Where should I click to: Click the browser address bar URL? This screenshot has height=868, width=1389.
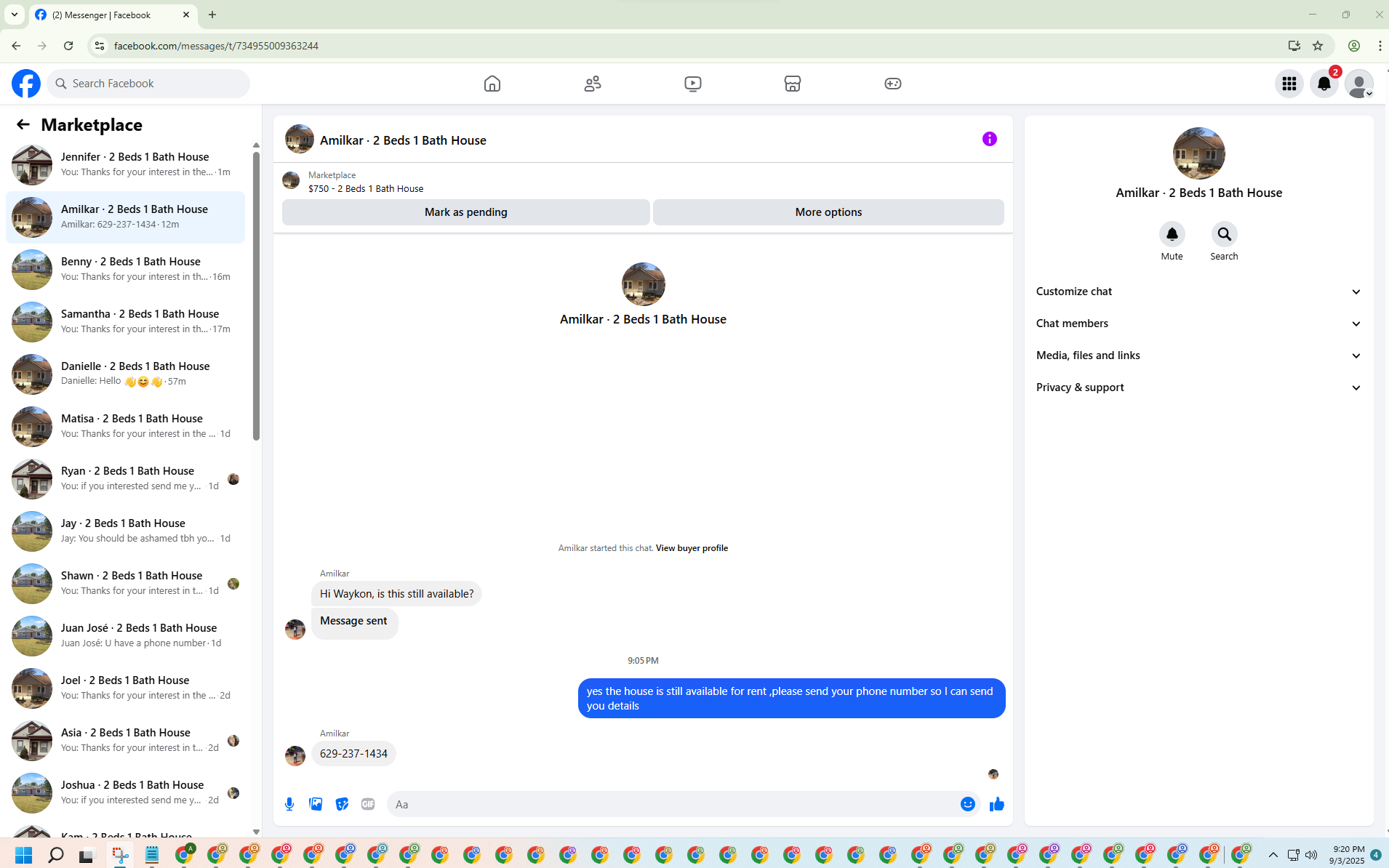pyautogui.click(x=216, y=46)
